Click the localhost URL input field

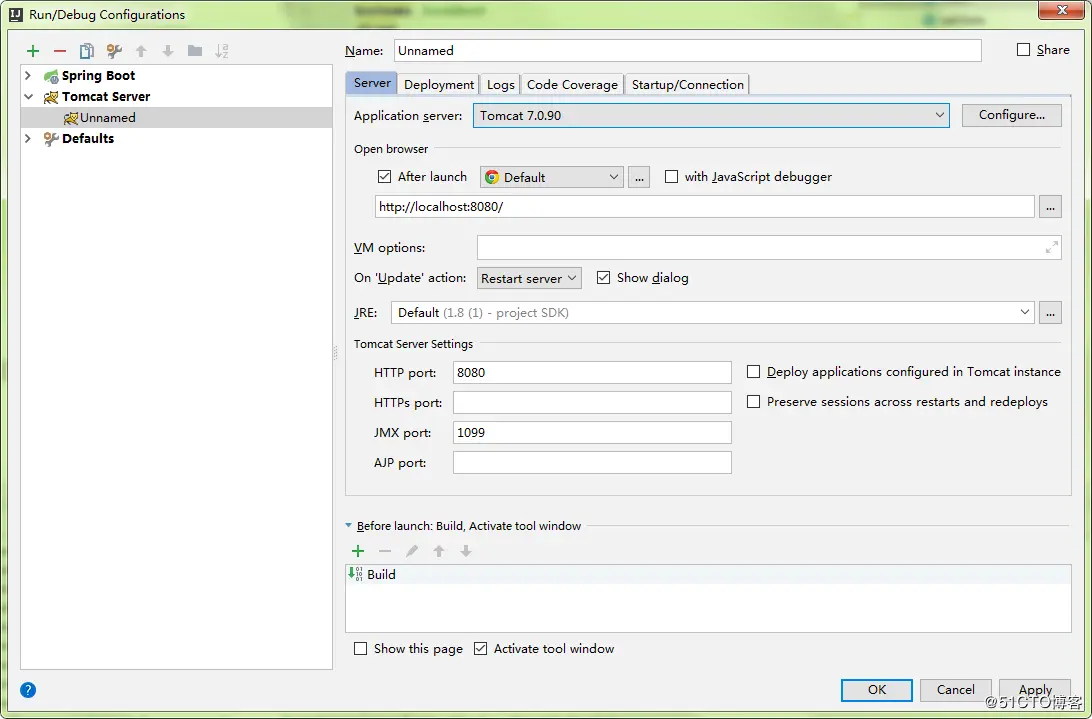(x=705, y=207)
